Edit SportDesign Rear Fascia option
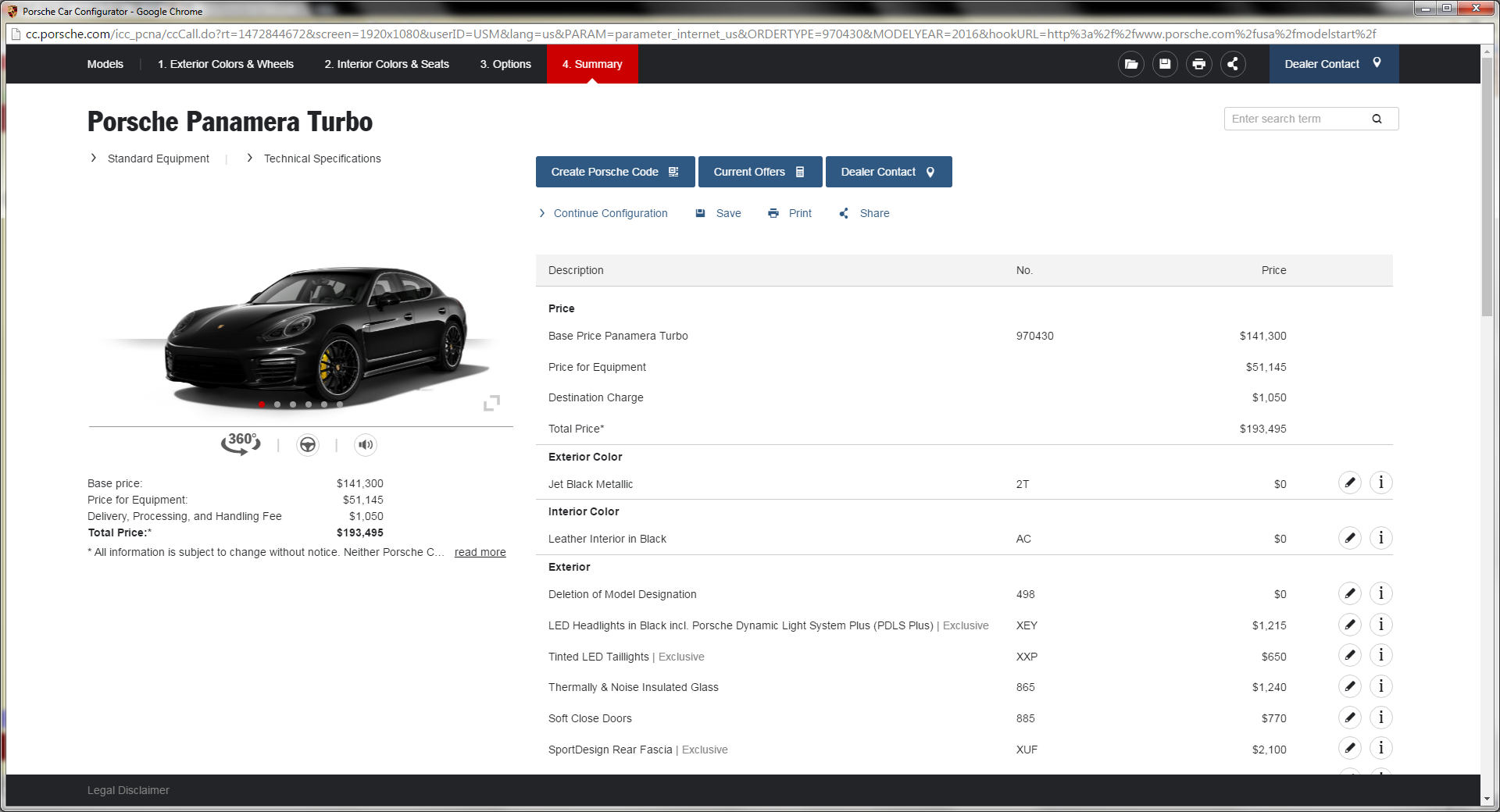 pos(1349,748)
